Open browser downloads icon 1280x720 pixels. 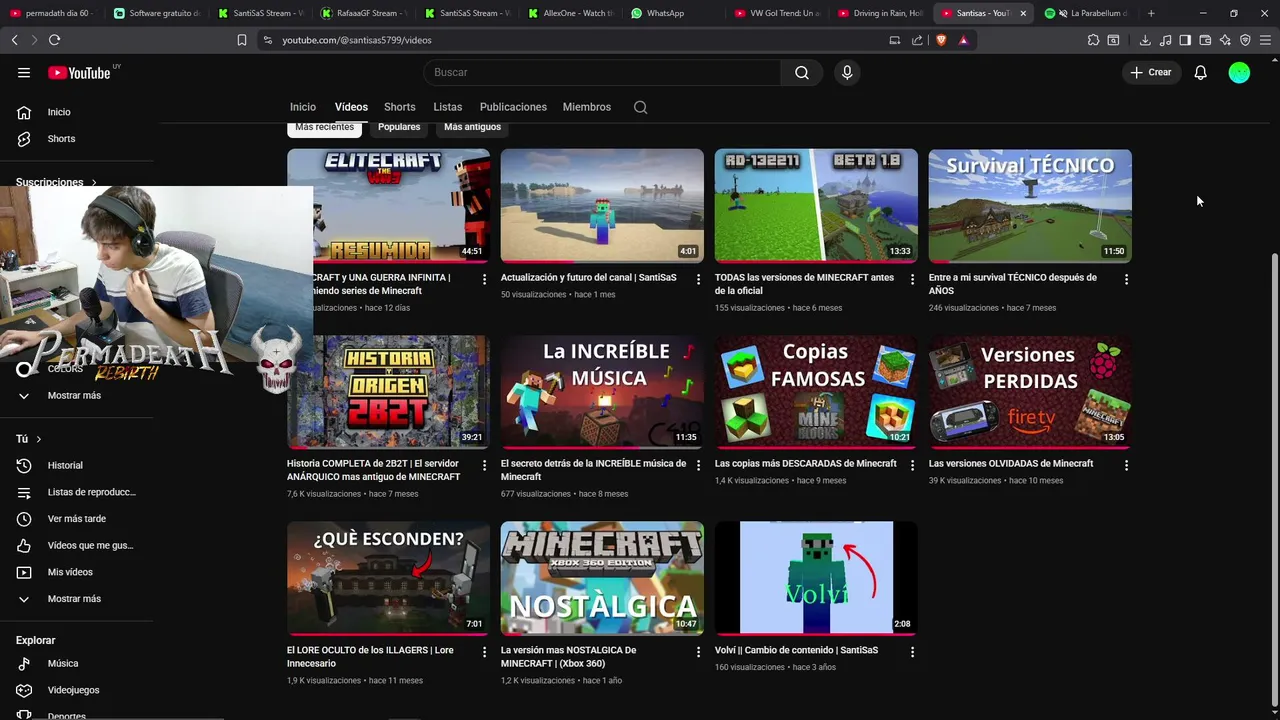point(1145,40)
